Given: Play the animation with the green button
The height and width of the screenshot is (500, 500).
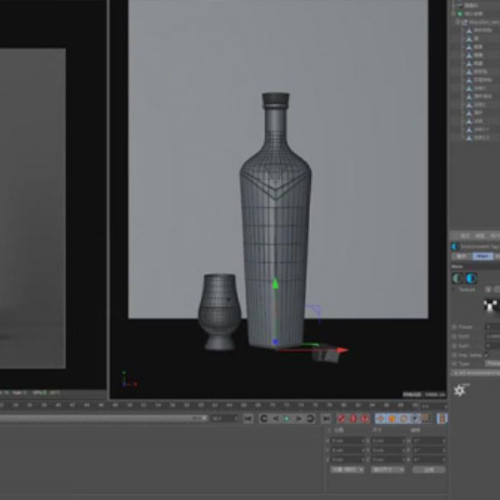Looking at the screenshot, I should [x=287, y=418].
